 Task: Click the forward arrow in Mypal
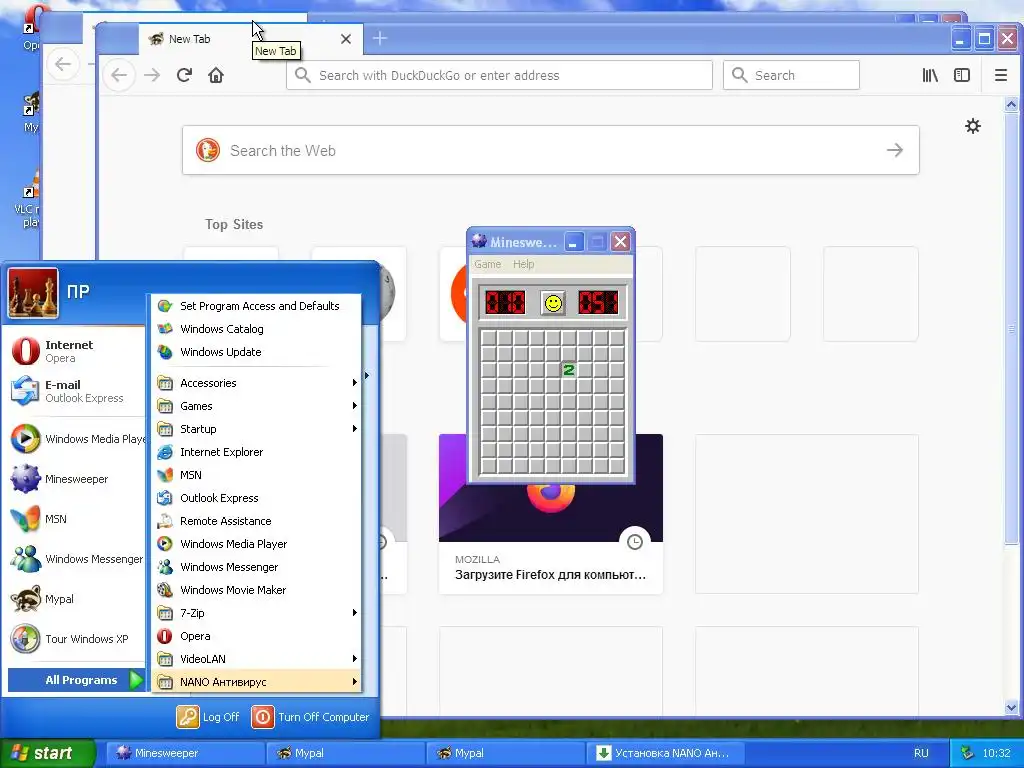(152, 75)
